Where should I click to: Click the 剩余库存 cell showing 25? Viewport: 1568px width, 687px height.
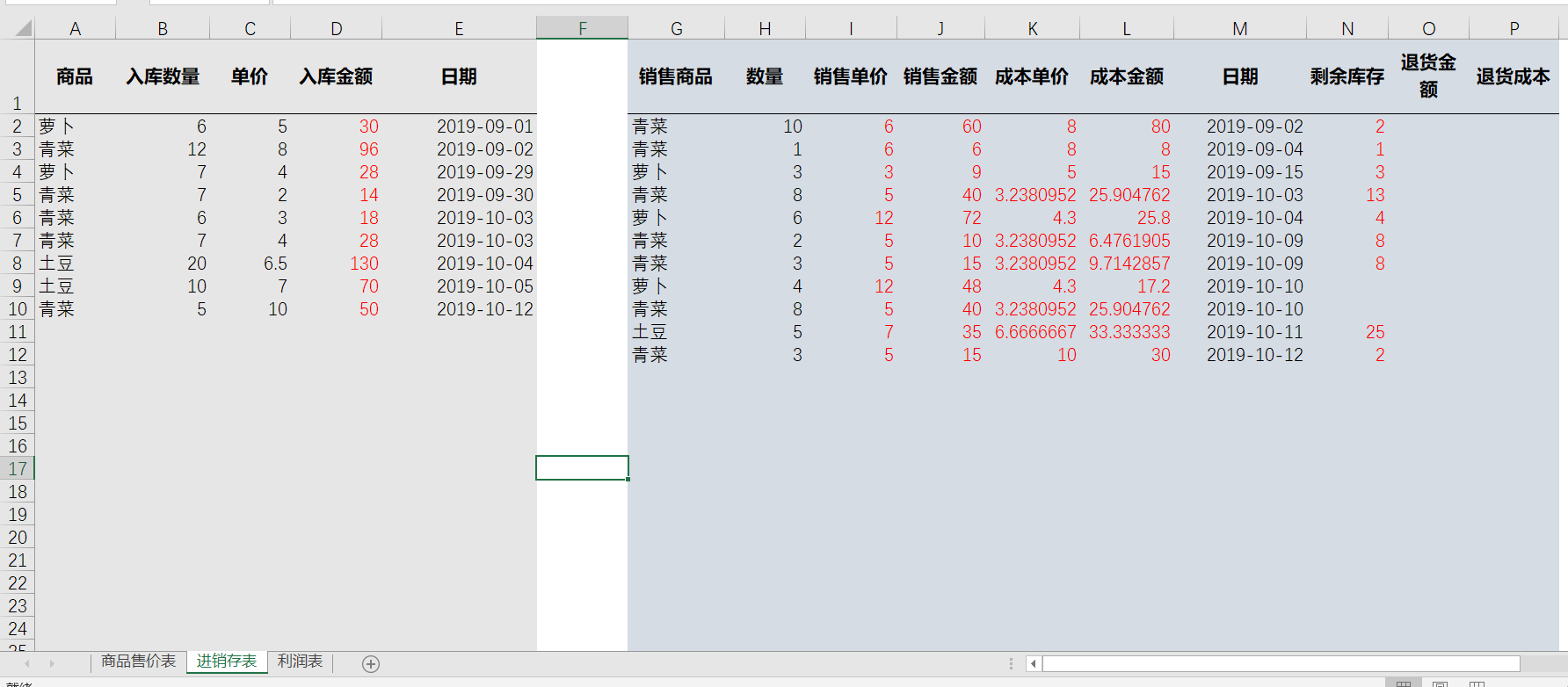click(1347, 332)
